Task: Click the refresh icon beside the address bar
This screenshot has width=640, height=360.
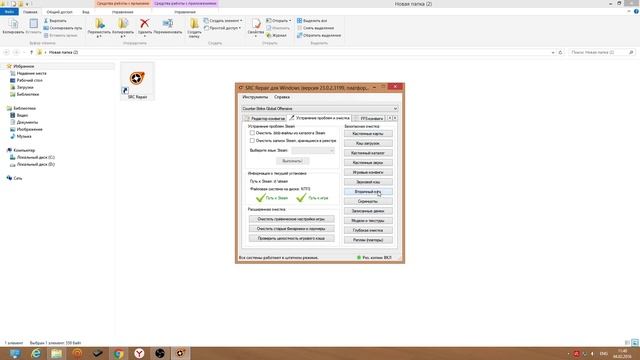Action: (x=560, y=52)
